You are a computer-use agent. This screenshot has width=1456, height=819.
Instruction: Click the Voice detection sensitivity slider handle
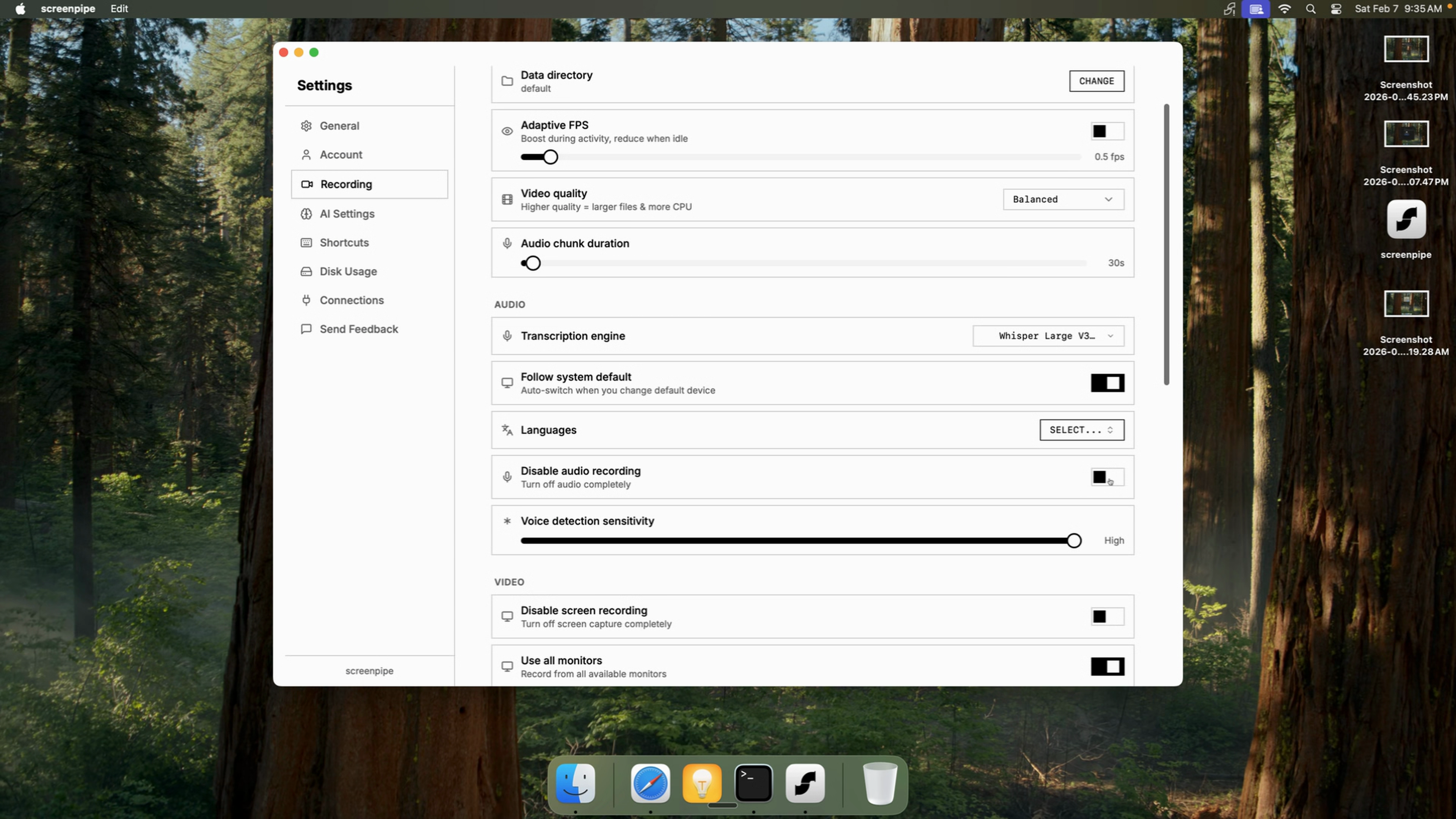tap(1074, 540)
